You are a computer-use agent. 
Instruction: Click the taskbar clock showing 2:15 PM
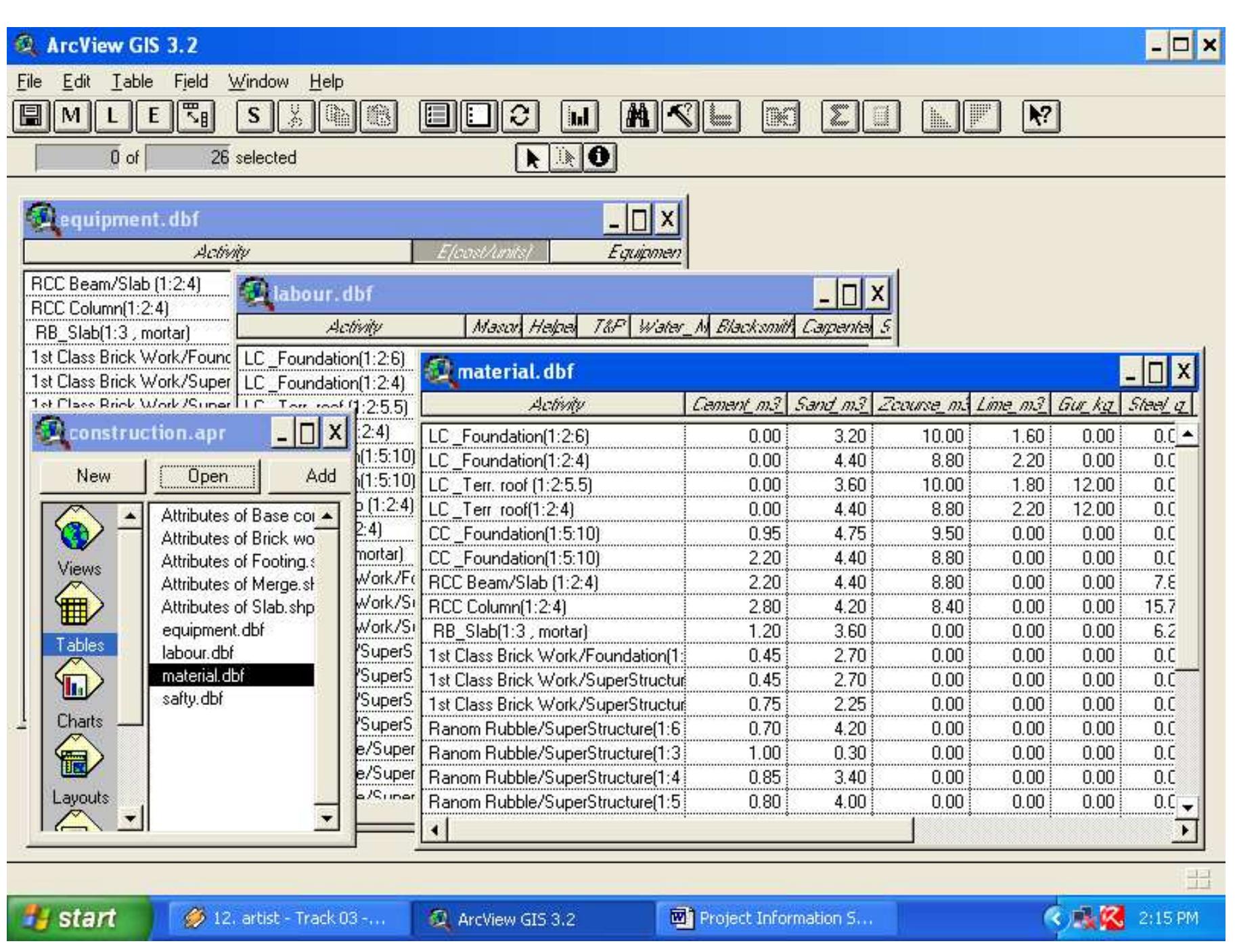(1168, 919)
